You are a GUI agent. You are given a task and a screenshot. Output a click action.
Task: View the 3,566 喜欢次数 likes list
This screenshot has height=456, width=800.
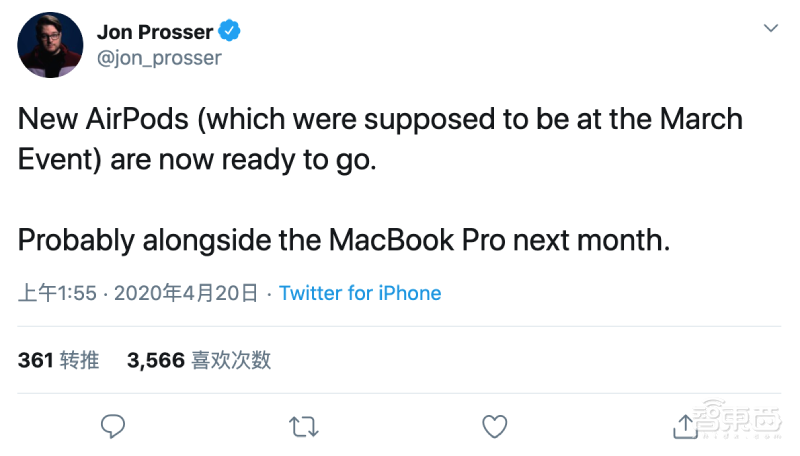[199, 360]
